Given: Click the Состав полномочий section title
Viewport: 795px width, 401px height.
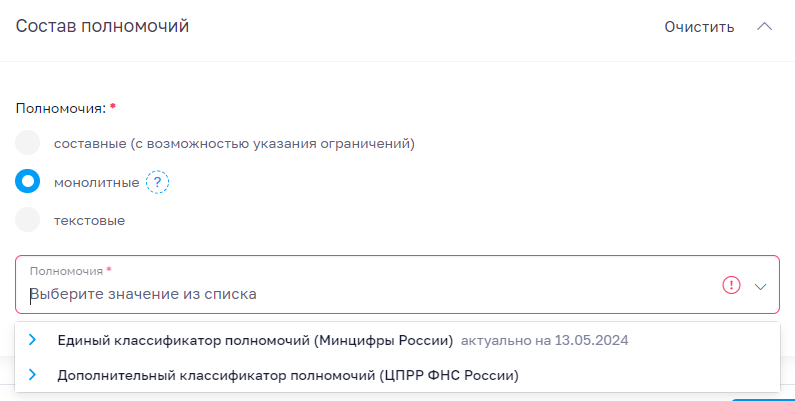Looking at the screenshot, I should [x=102, y=26].
